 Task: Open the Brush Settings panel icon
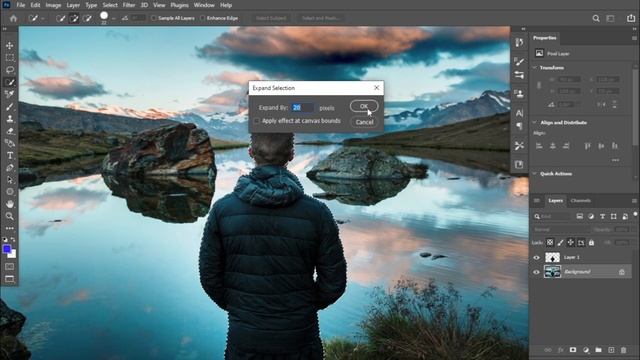[x=519, y=61]
